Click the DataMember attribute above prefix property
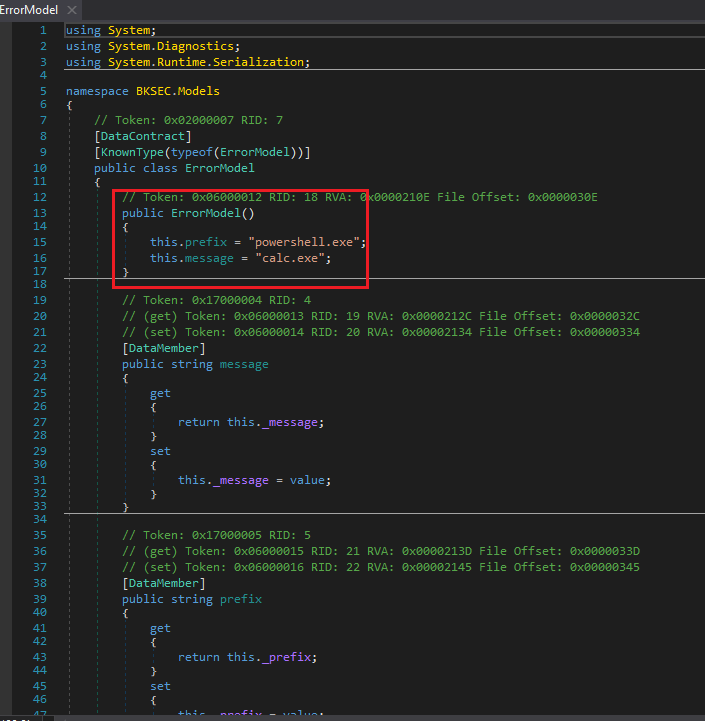 (163, 583)
